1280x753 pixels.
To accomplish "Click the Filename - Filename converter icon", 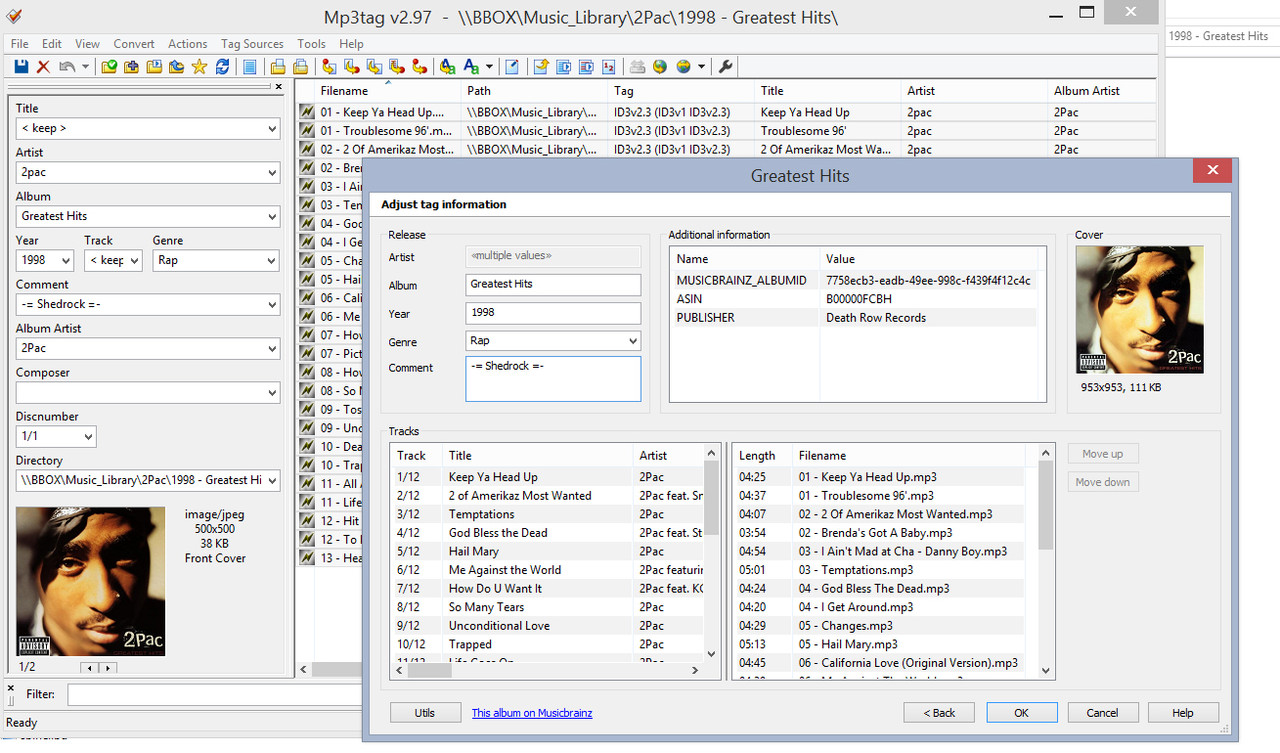I will tap(374, 67).
